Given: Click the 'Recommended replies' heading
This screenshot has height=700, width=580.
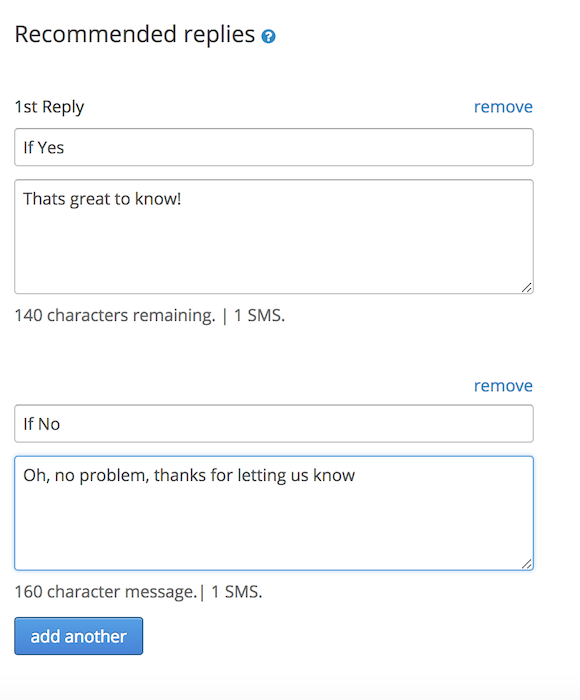Looking at the screenshot, I should pos(134,35).
